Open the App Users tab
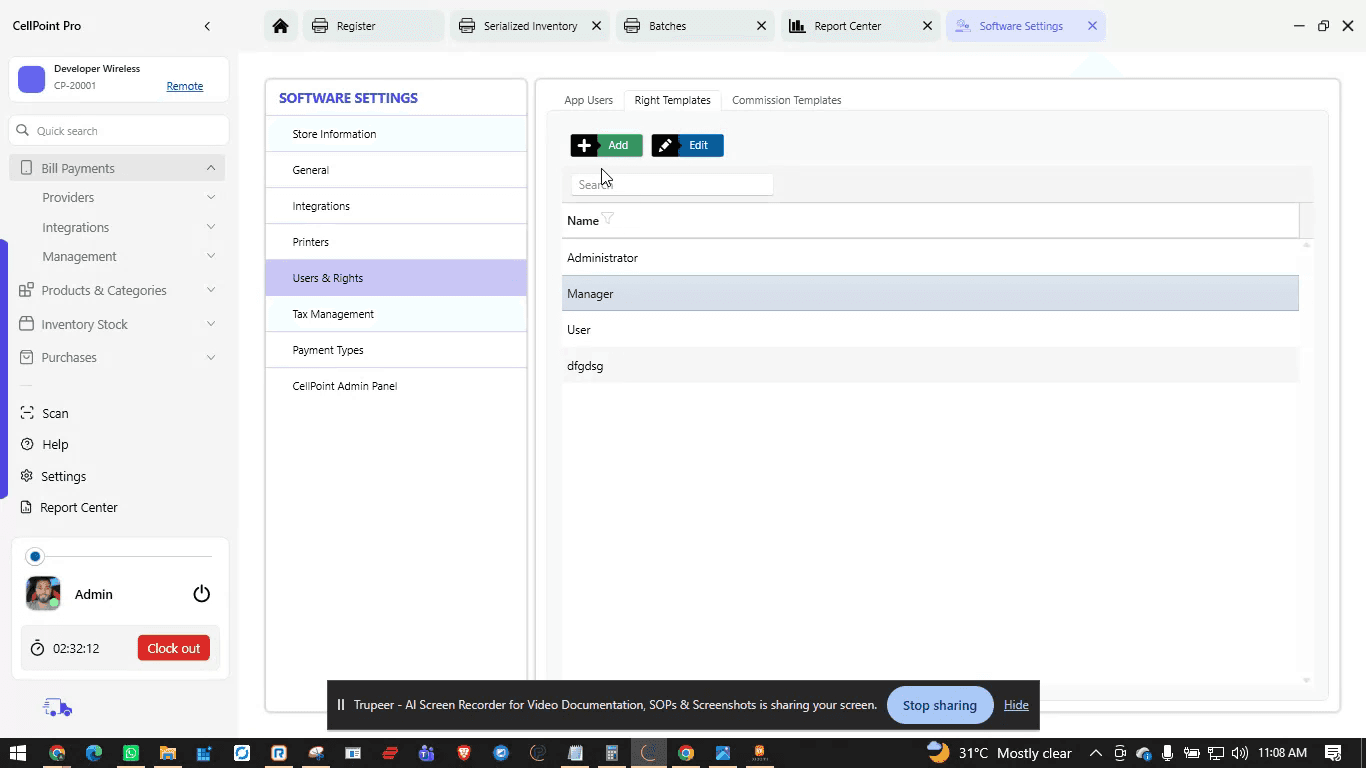The width and height of the screenshot is (1366, 768). pos(588,100)
